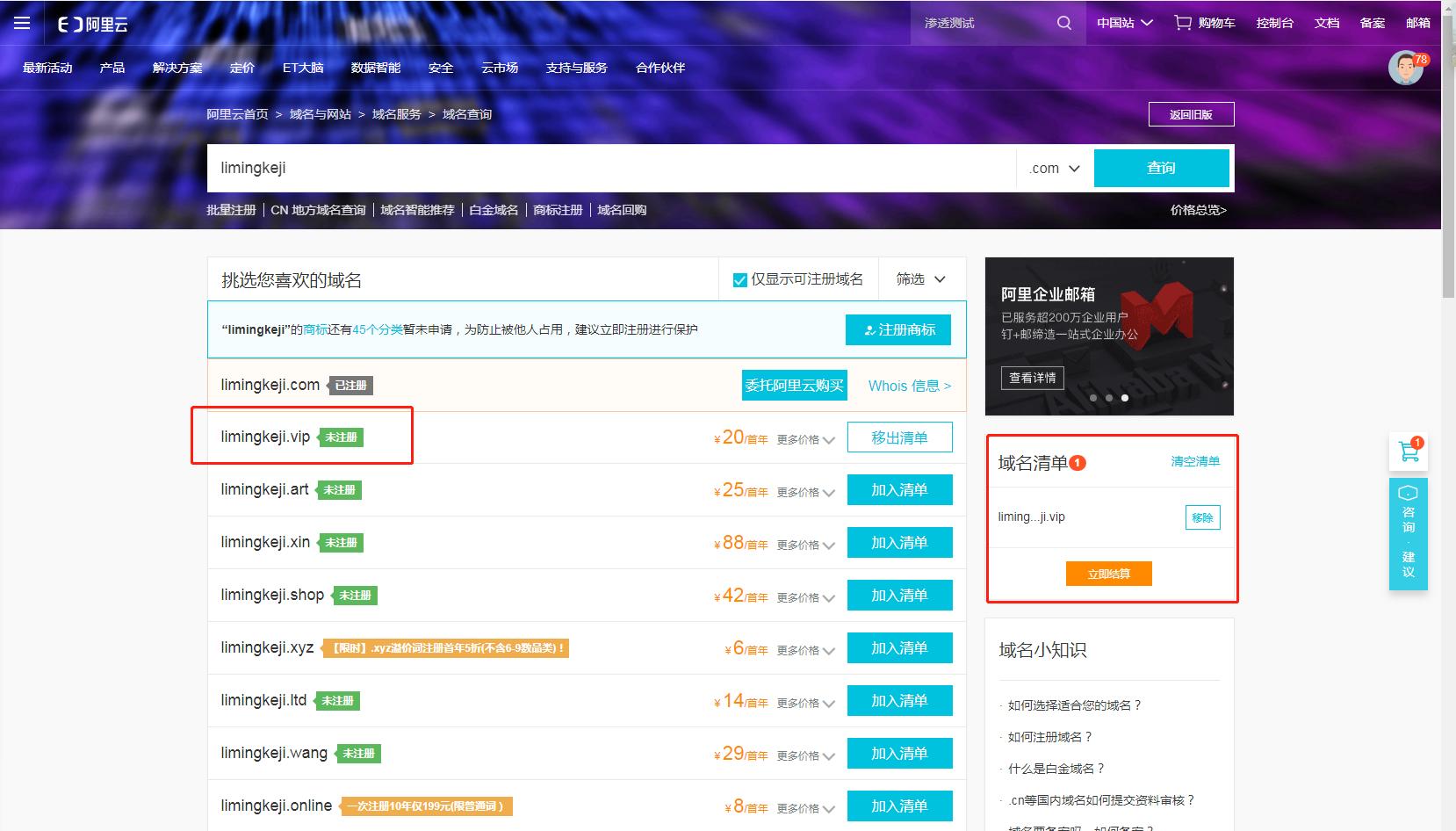This screenshot has width=1456, height=831.
Task: Clear the domain list via 清空清单
Action: tap(1196, 461)
